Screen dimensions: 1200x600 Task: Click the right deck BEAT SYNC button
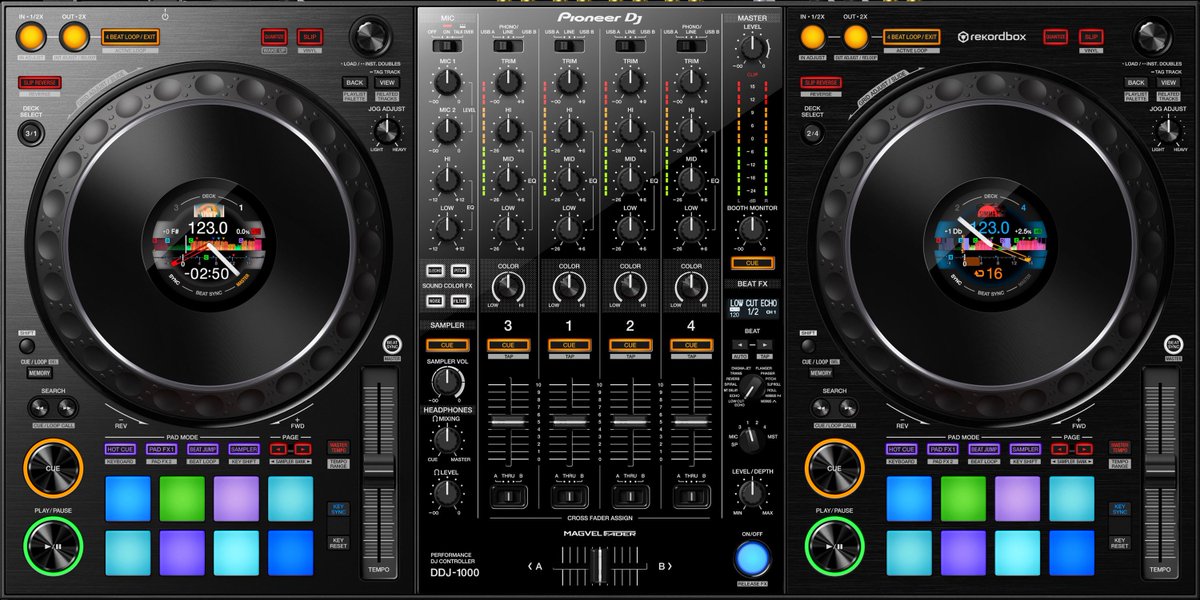(1175, 344)
